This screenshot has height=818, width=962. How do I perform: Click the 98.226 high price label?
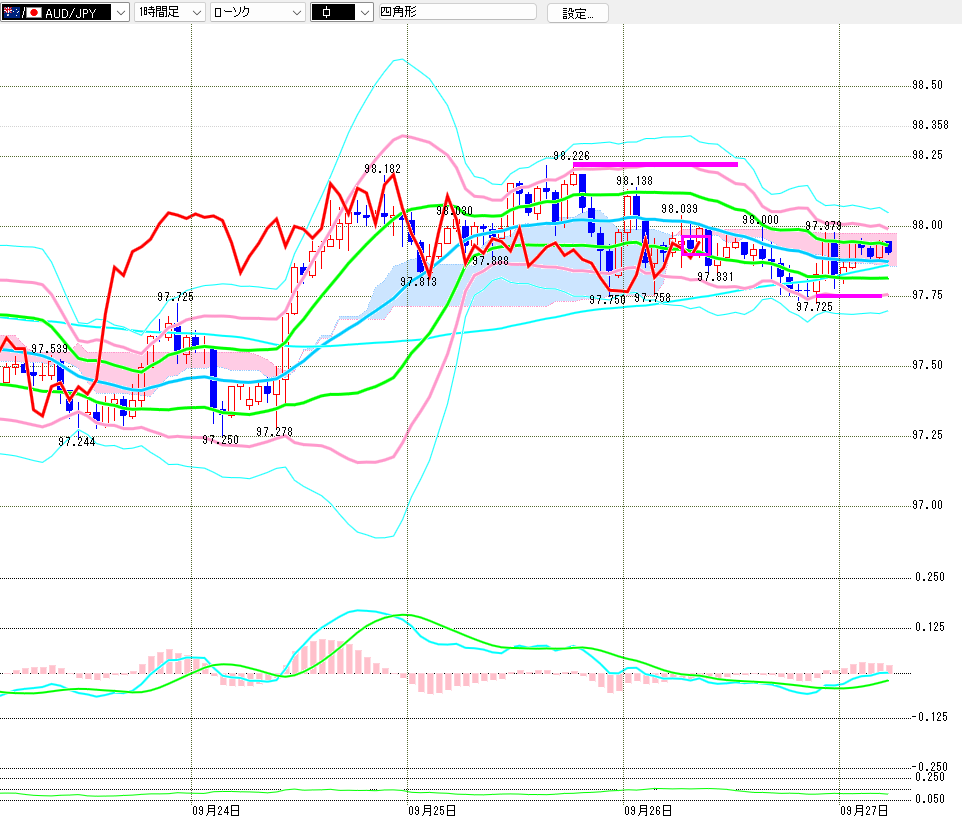pos(571,156)
